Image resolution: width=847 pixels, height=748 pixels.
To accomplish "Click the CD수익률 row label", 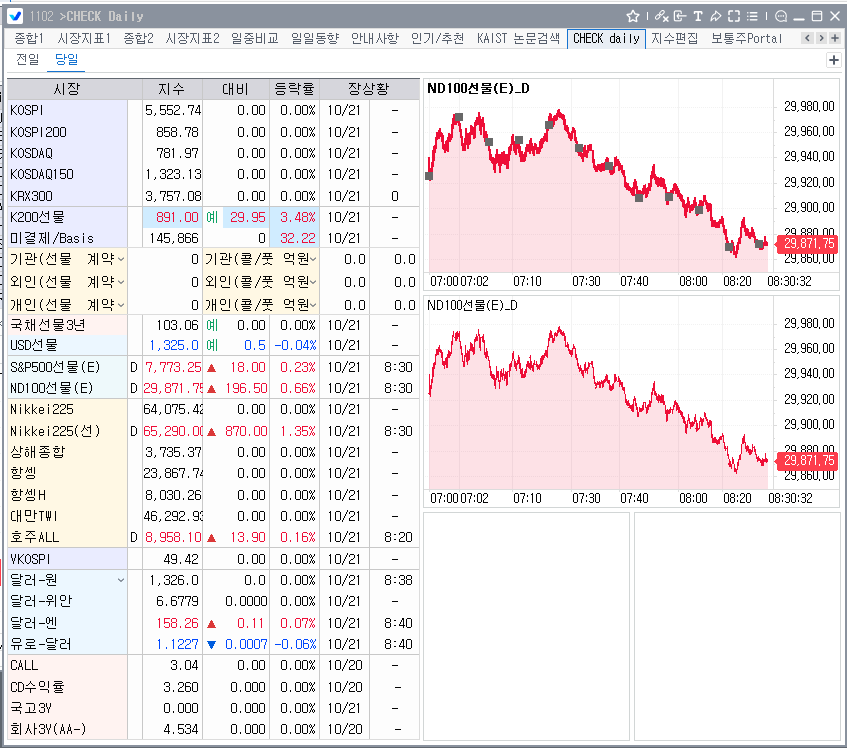I will click(x=37, y=687).
